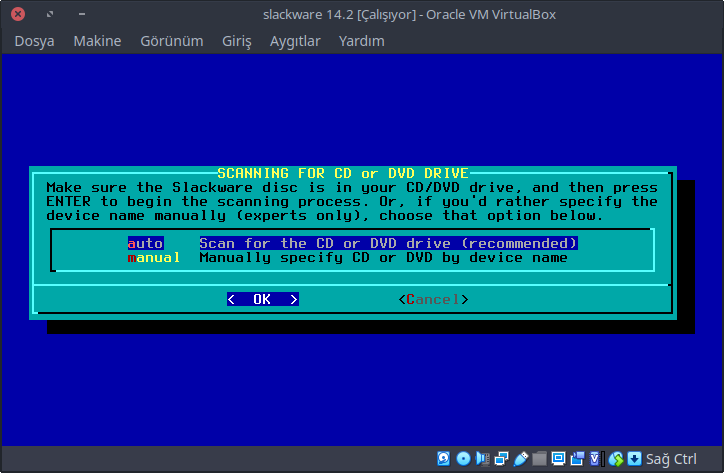Open the Makine menu
The height and width of the screenshot is (473, 724).
tap(97, 41)
